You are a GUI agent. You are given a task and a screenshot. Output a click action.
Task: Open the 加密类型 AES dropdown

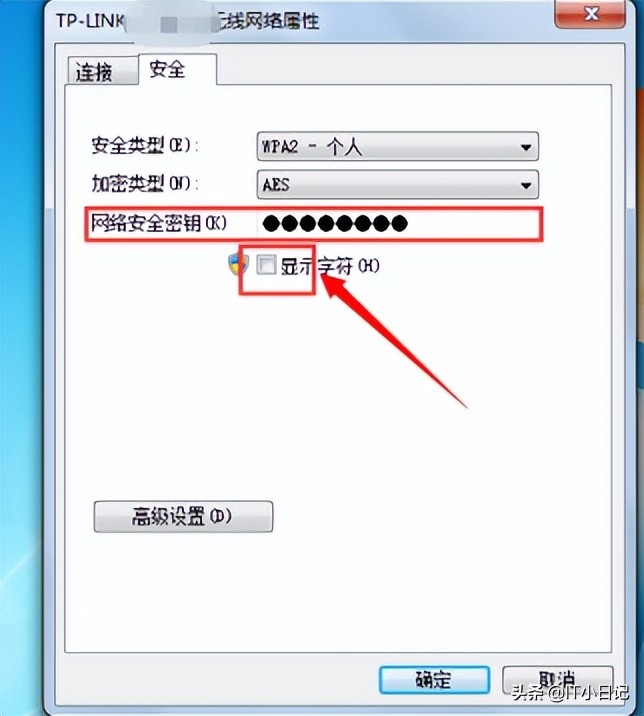397,184
